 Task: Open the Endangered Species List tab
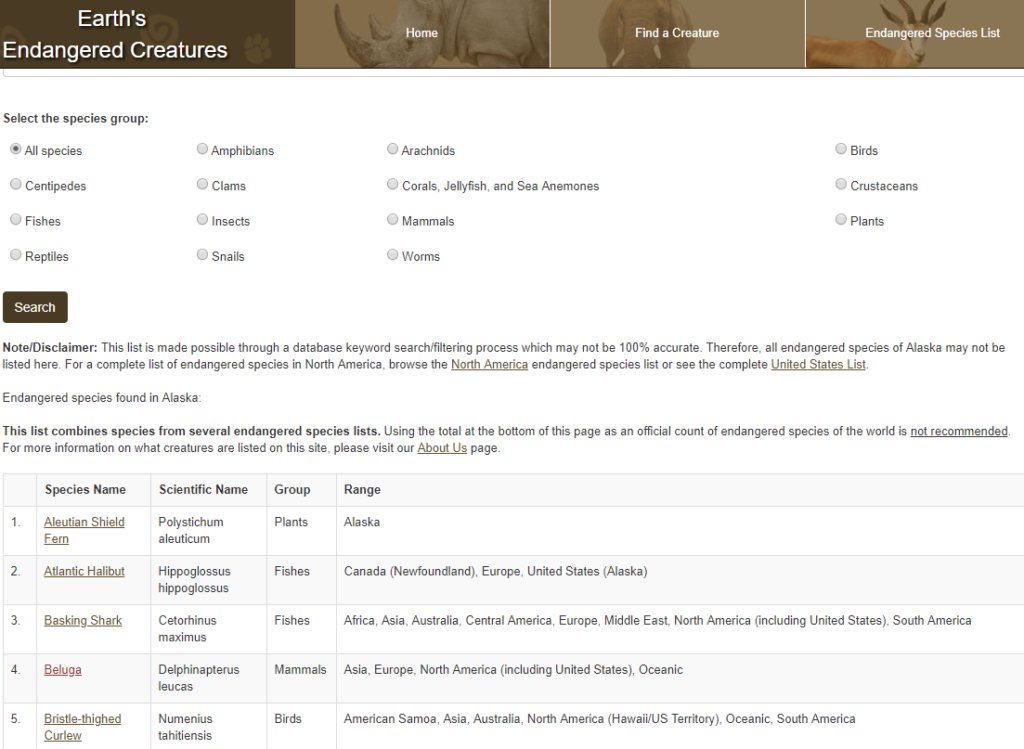coord(932,32)
